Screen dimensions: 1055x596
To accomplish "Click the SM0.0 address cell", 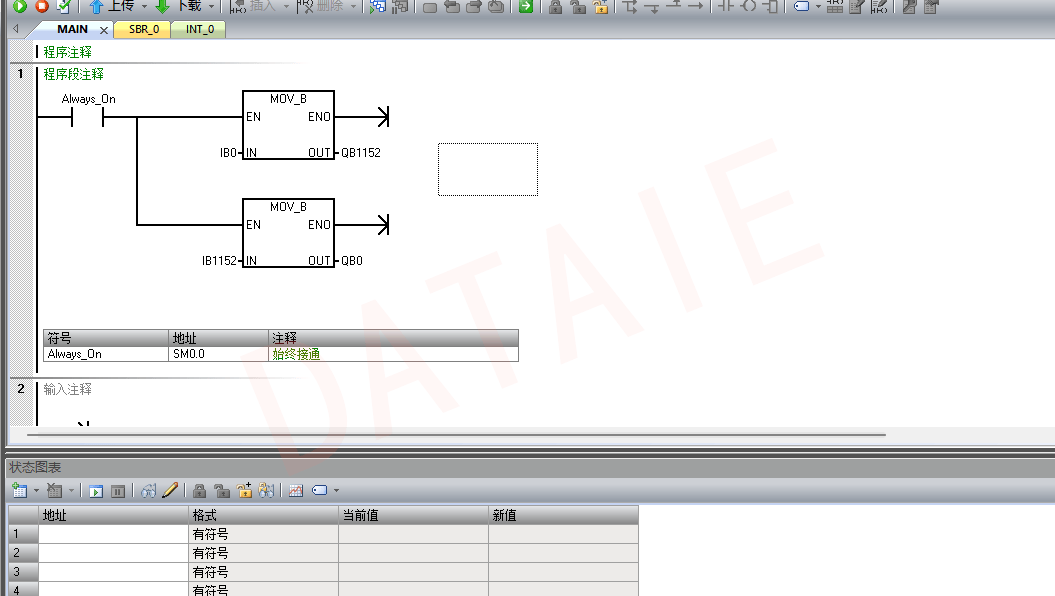I will tap(218, 354).
